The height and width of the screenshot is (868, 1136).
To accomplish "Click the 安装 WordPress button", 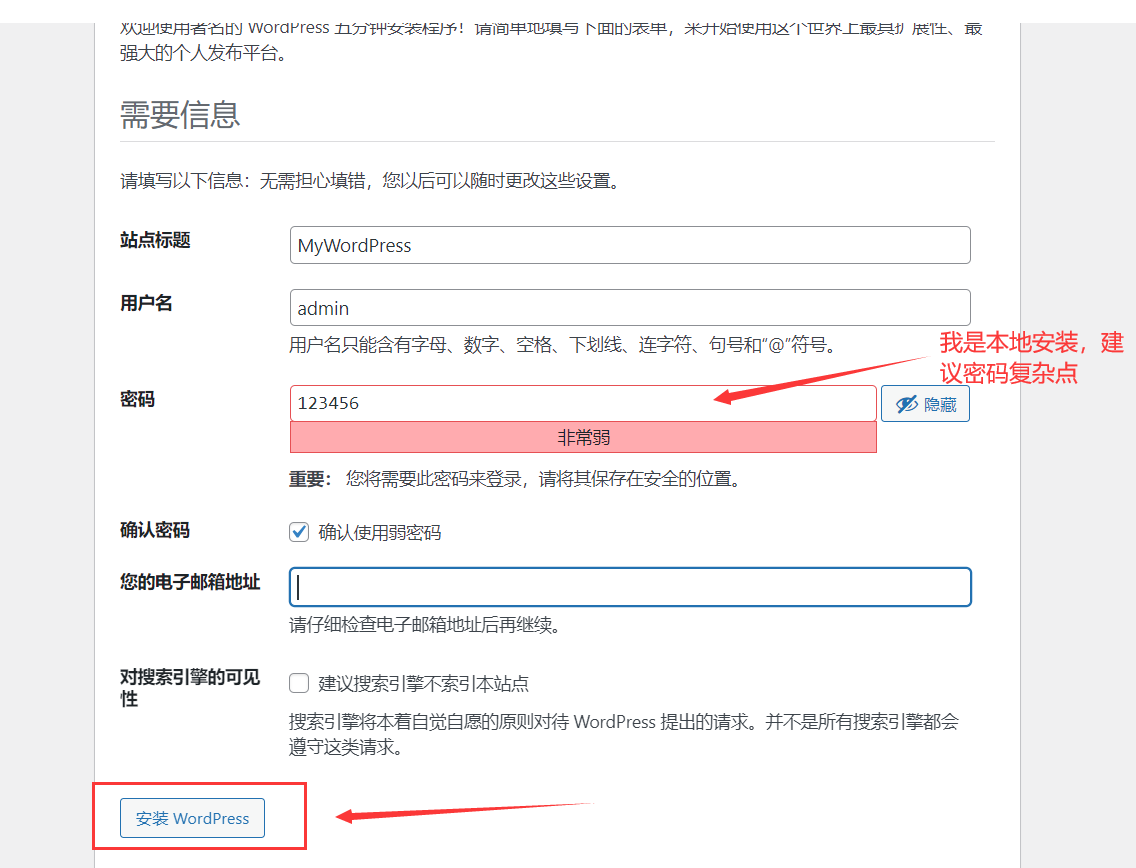I will pos(192,818).
